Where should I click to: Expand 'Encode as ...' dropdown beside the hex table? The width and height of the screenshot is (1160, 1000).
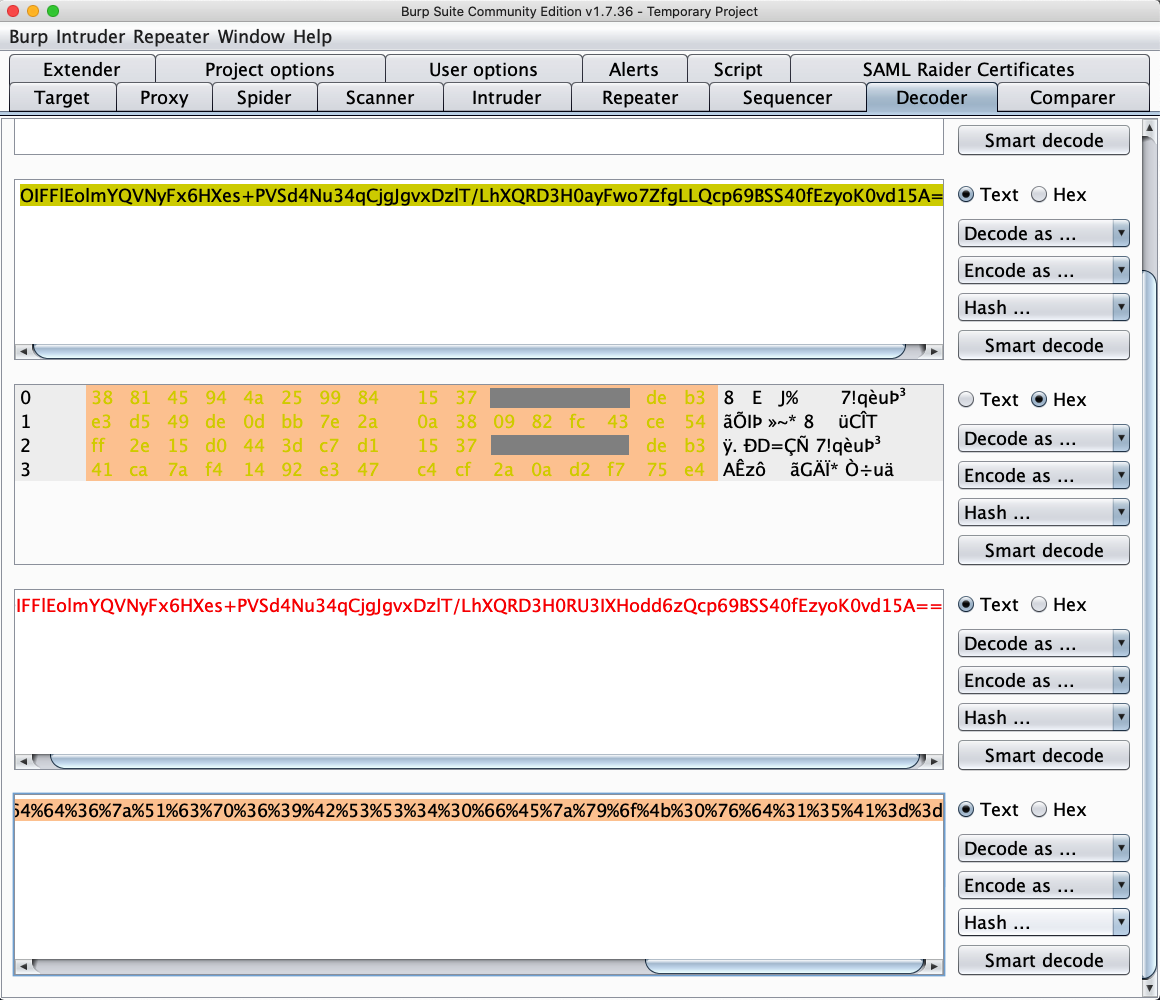click(1044, 476)
